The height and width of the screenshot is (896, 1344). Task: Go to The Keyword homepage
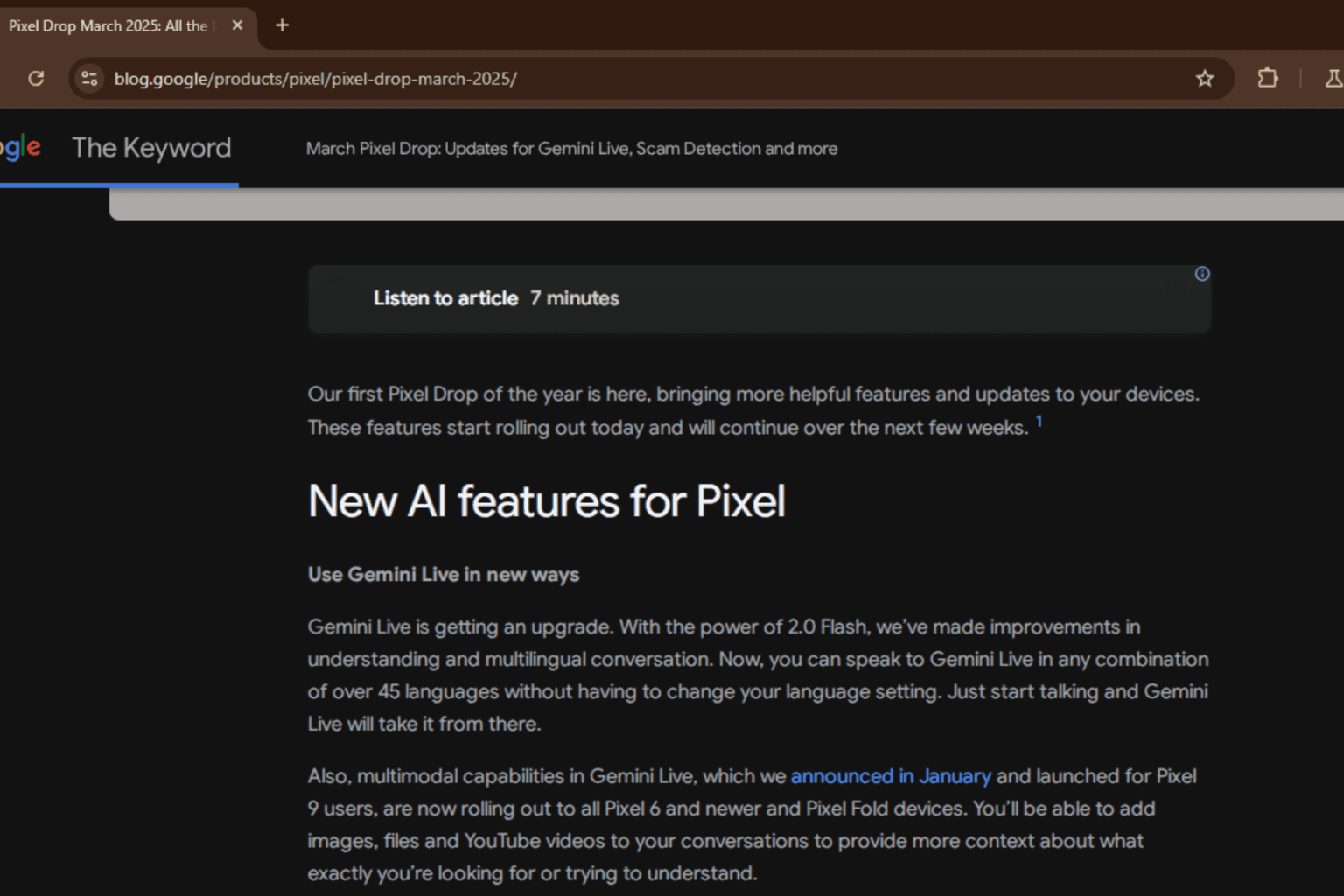tap(151, 148)
